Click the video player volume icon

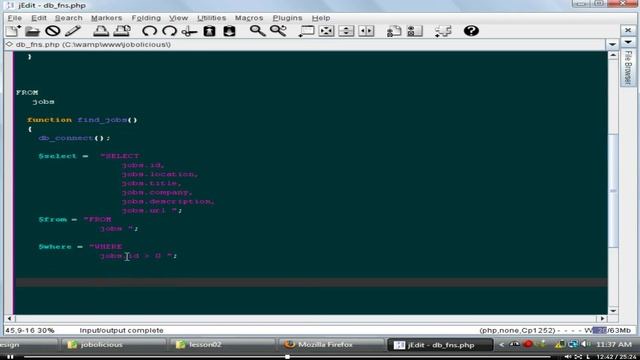(x=567, y=357)
